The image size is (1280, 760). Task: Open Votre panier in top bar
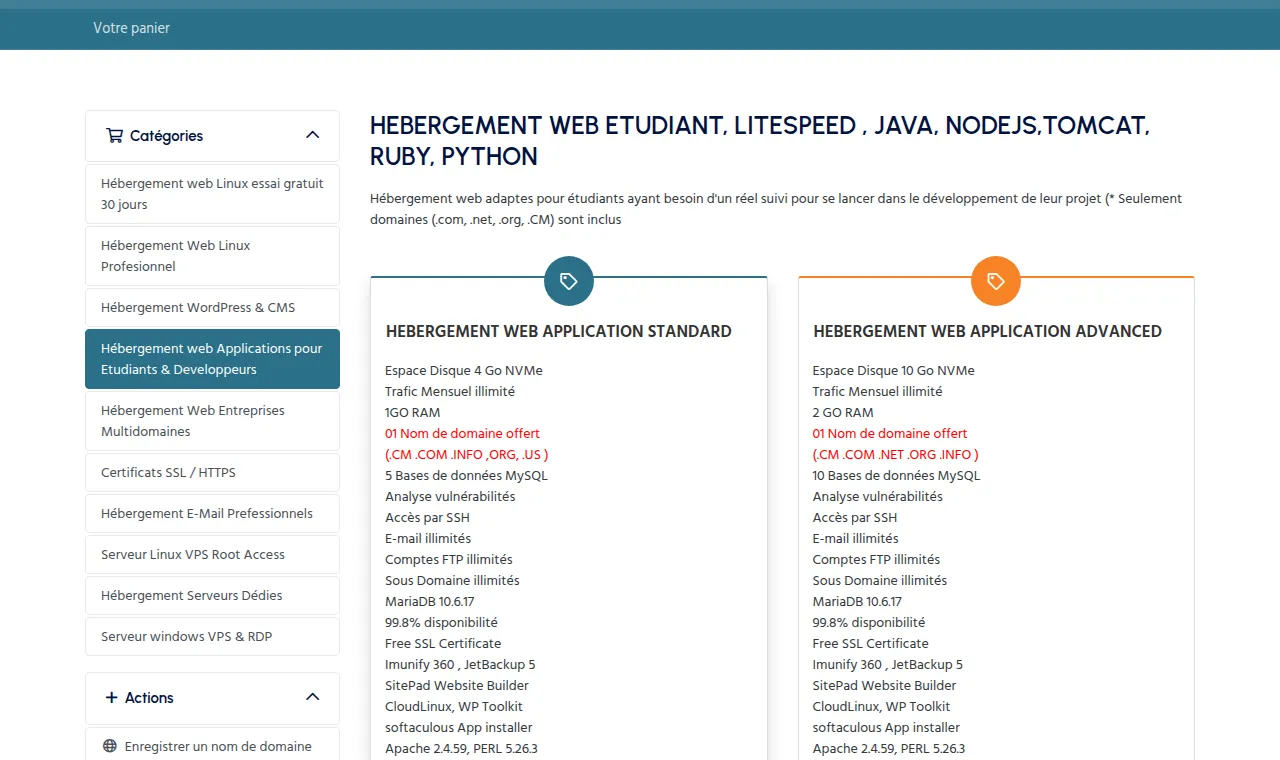[132, 28]
